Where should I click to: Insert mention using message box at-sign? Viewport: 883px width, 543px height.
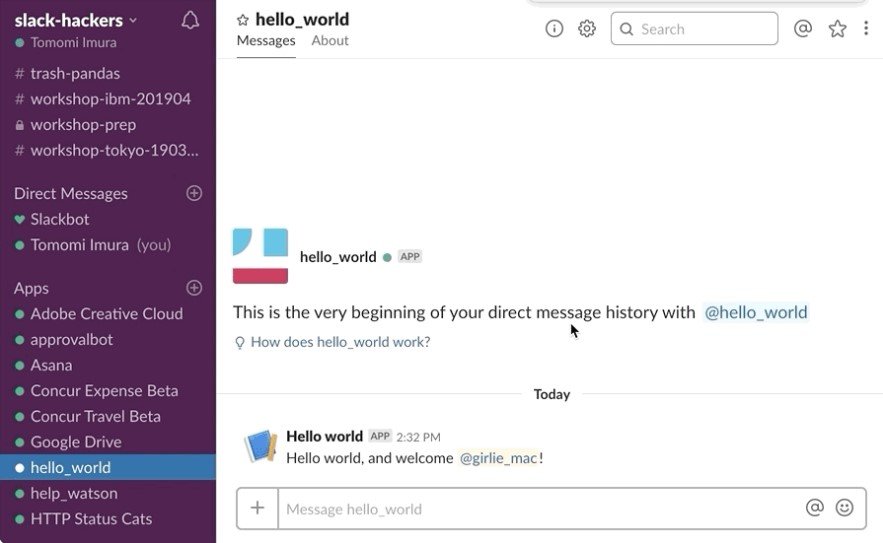coord(814,508)
